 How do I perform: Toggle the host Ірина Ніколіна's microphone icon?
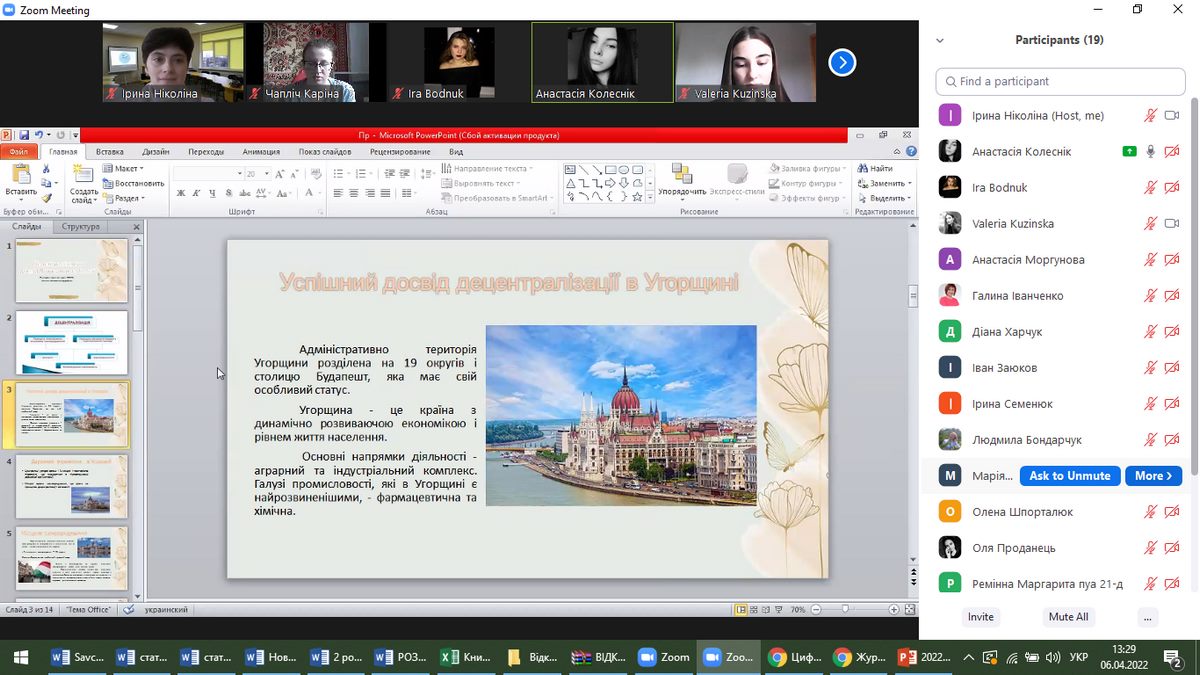(x=1151, y=116)
